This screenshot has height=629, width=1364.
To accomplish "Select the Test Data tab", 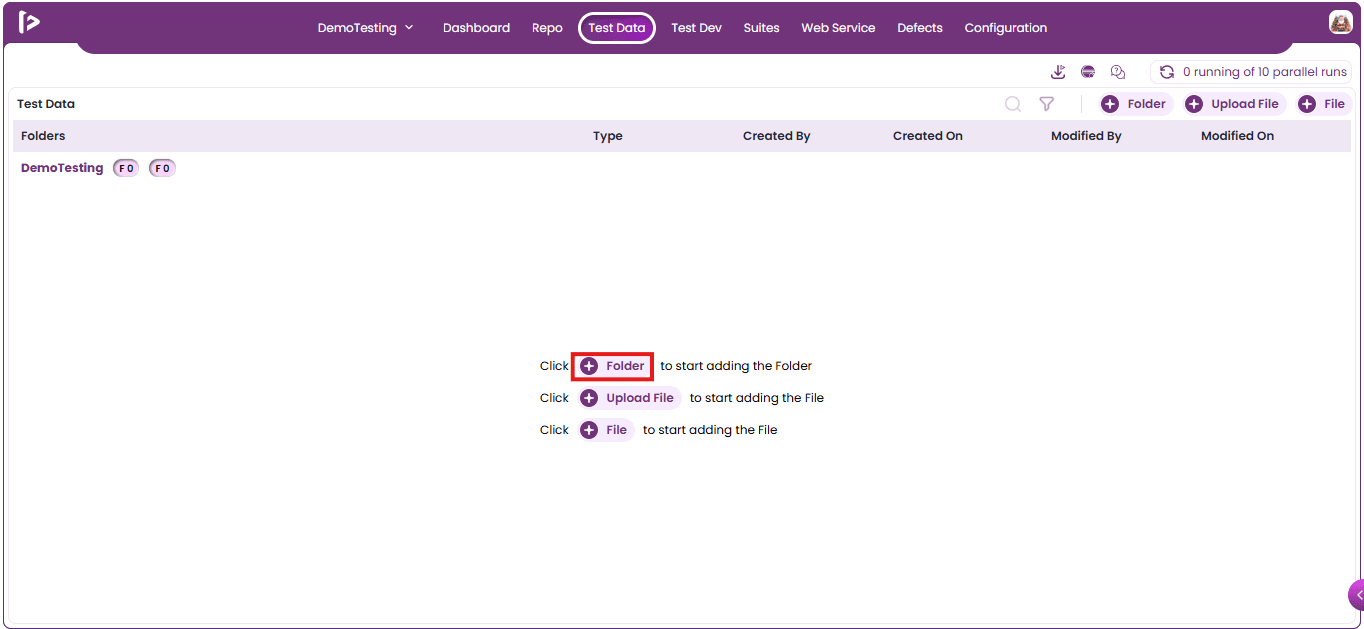I will (x=617, y=28).
